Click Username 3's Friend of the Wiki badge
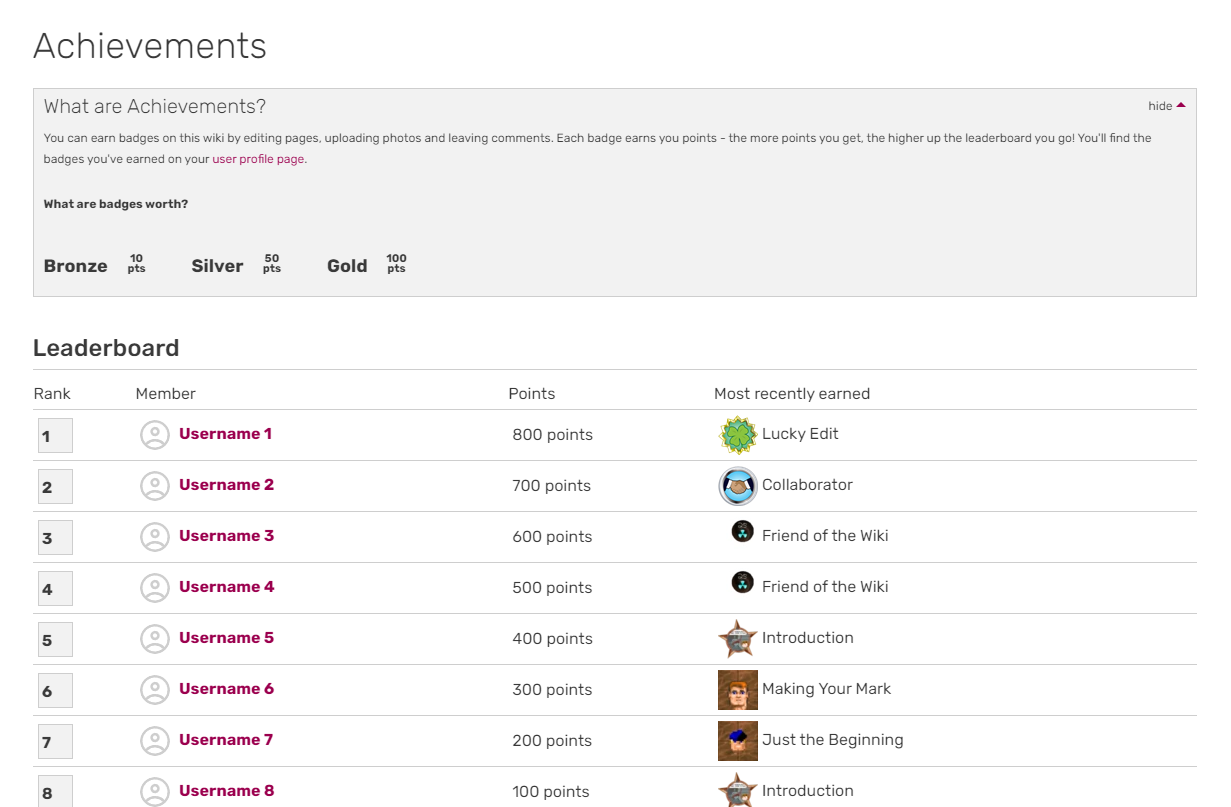This screenshot has height=807, width=1231. point(742,531)
